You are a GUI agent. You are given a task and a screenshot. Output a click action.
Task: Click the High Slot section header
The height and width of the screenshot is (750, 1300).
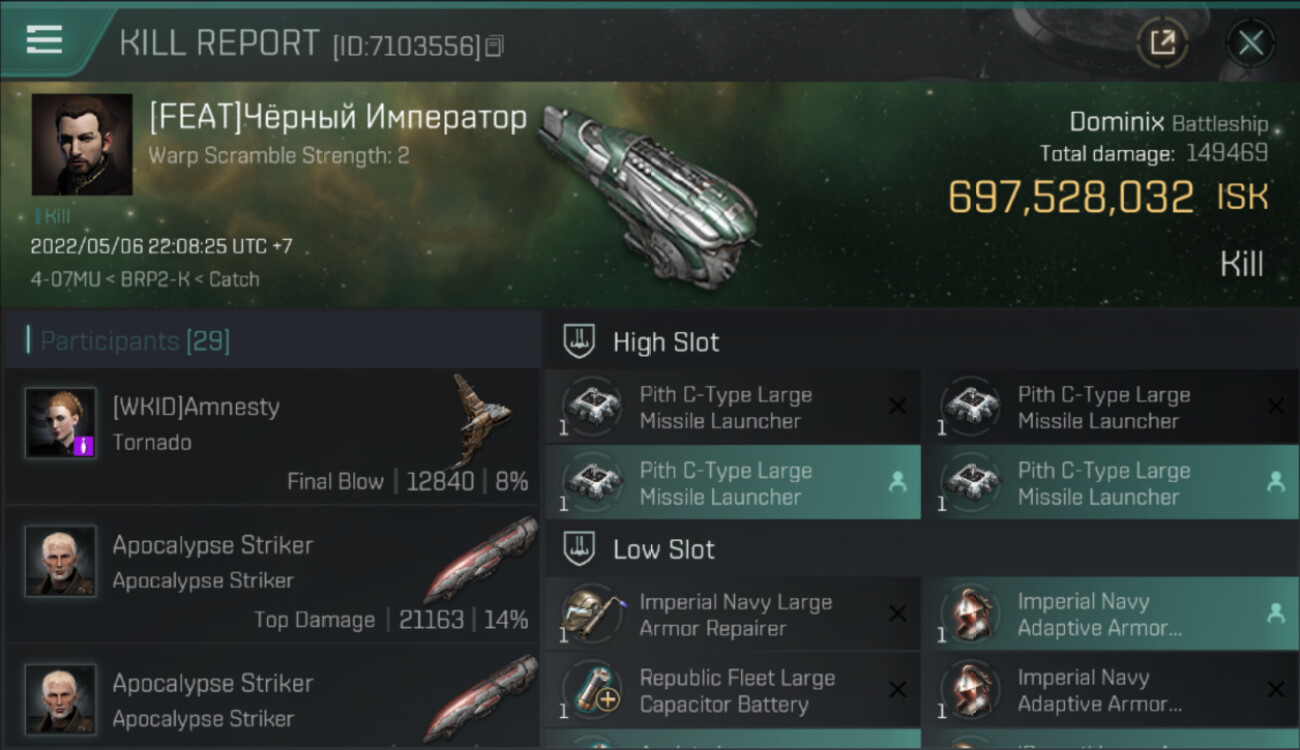coord(666,342)
